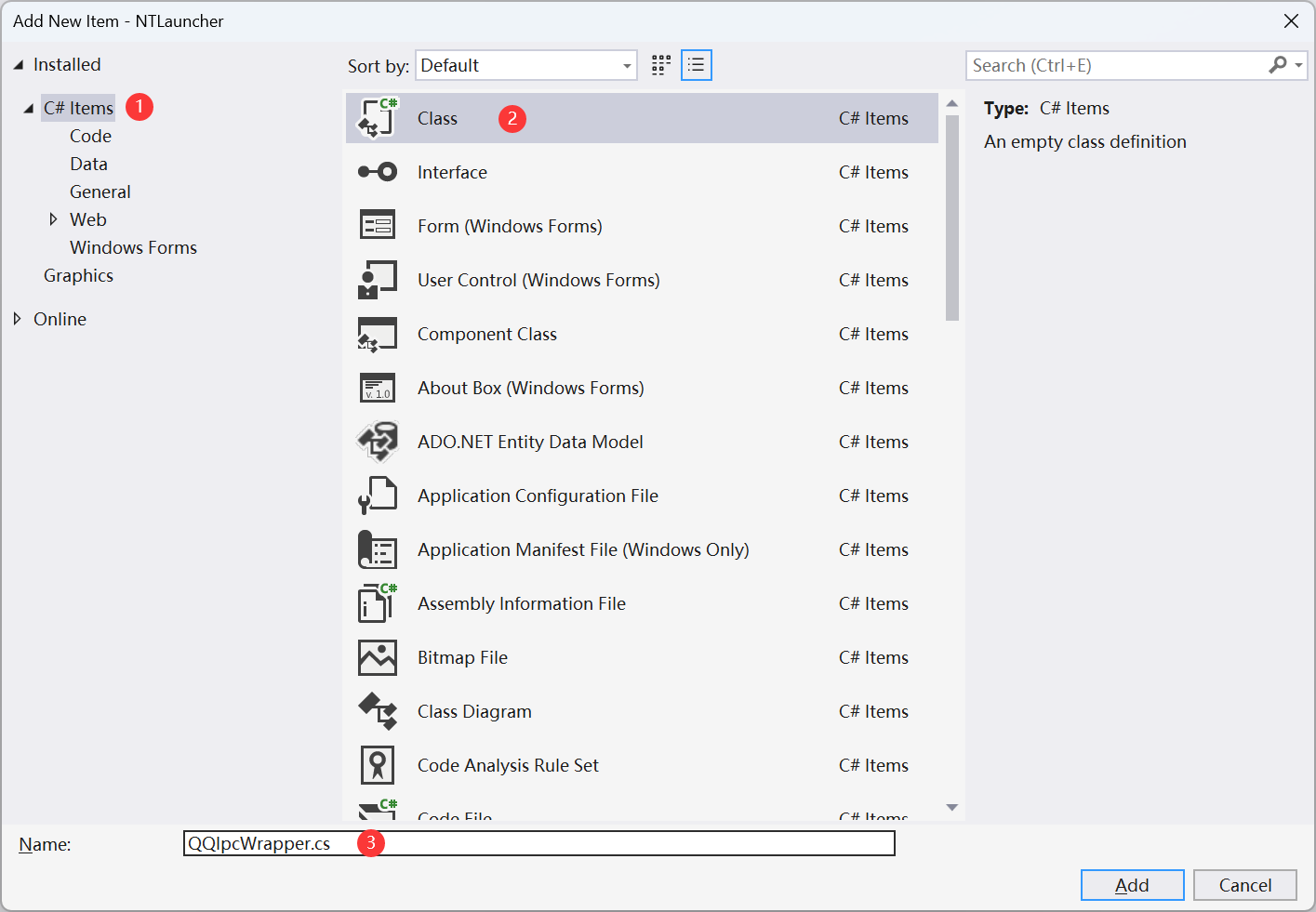Select the Class template icon
Screen dimensions: 1316x912
(x=378, y=118)
